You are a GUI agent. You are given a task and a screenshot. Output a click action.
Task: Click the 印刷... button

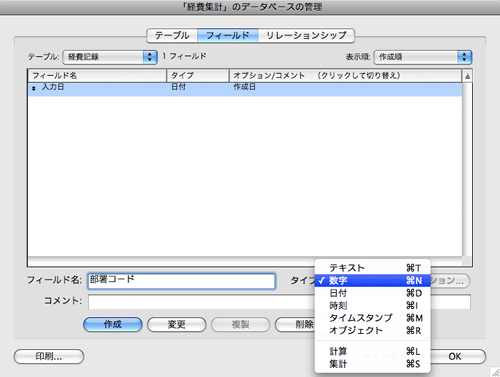click(49, 356)
